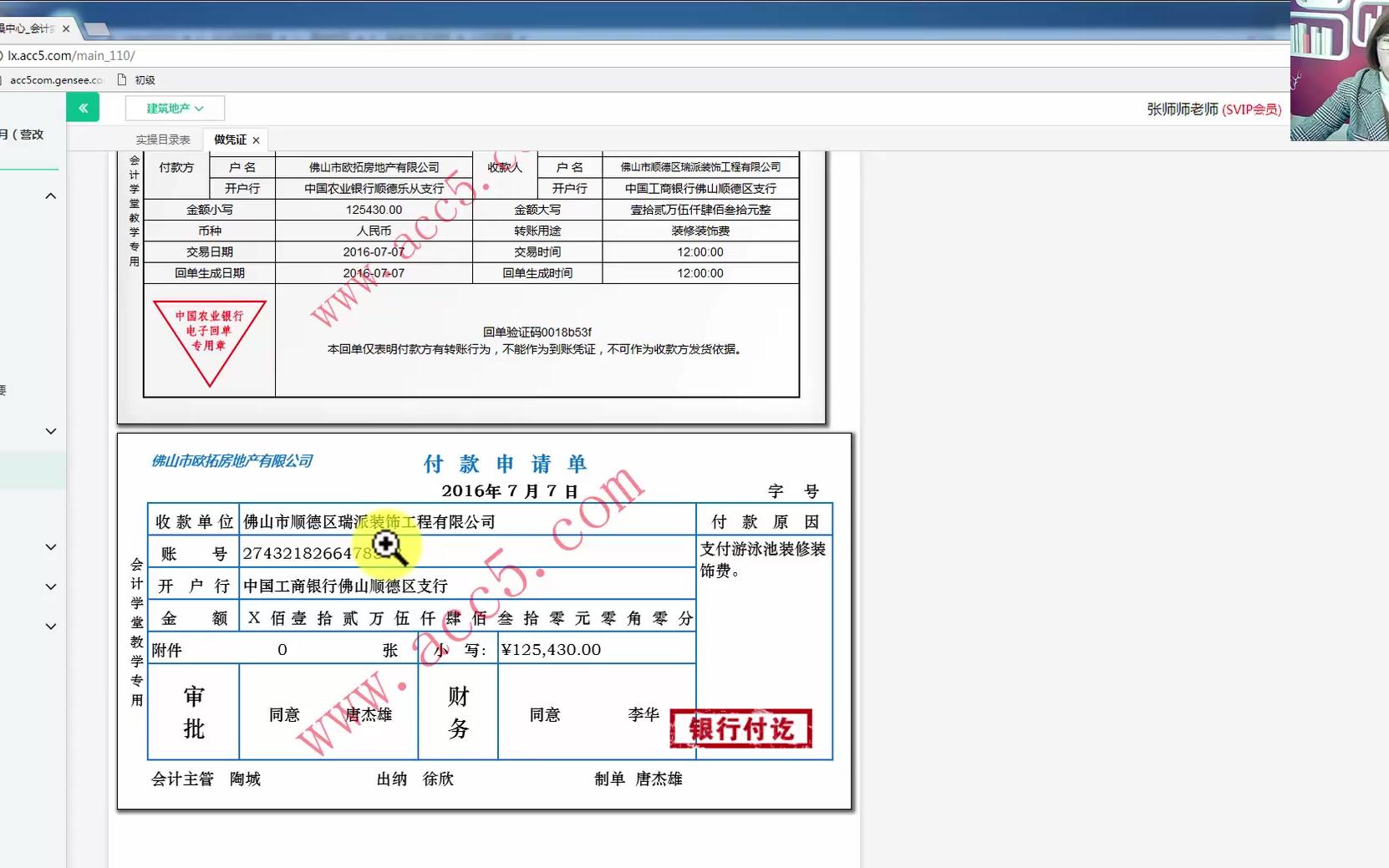Expand the third down-chevron sidebar section
The width and height of the screenshot is (1389, 868).
pyautogui.click(x=51, y=586)
